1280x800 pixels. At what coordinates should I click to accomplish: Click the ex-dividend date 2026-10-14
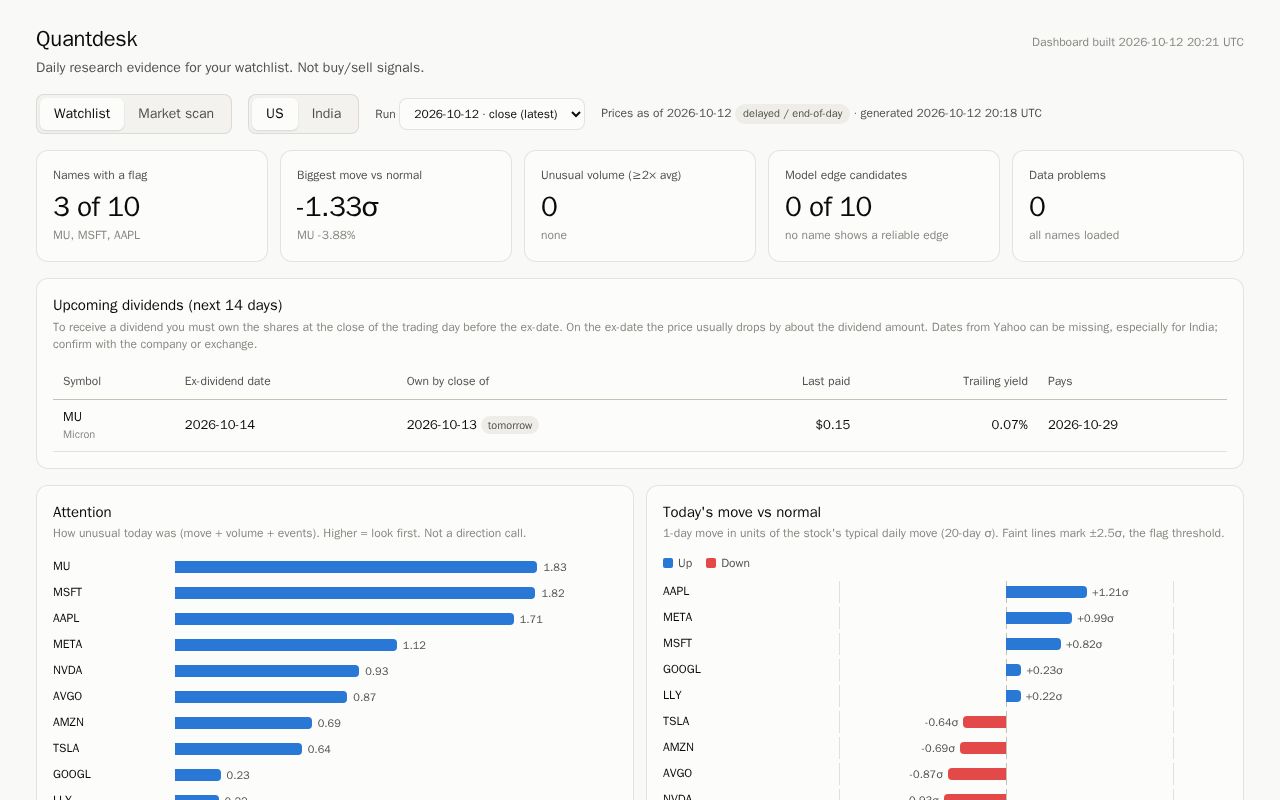pyautogui.click(x=220, y=425)
